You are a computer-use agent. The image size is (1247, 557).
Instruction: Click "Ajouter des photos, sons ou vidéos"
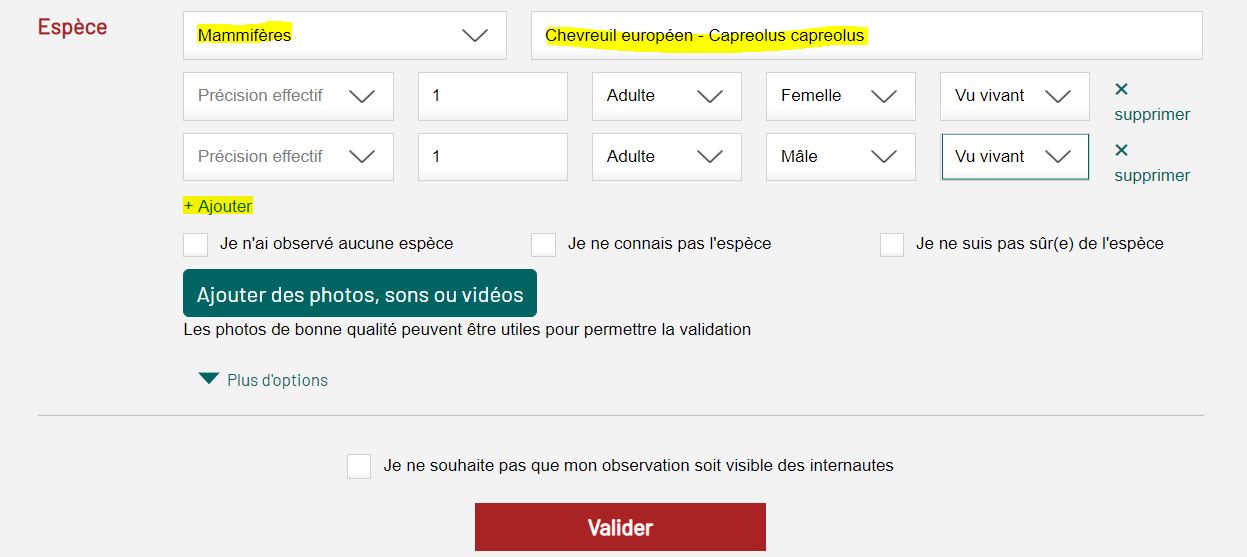pyautogui.click(x=360, y=294)
